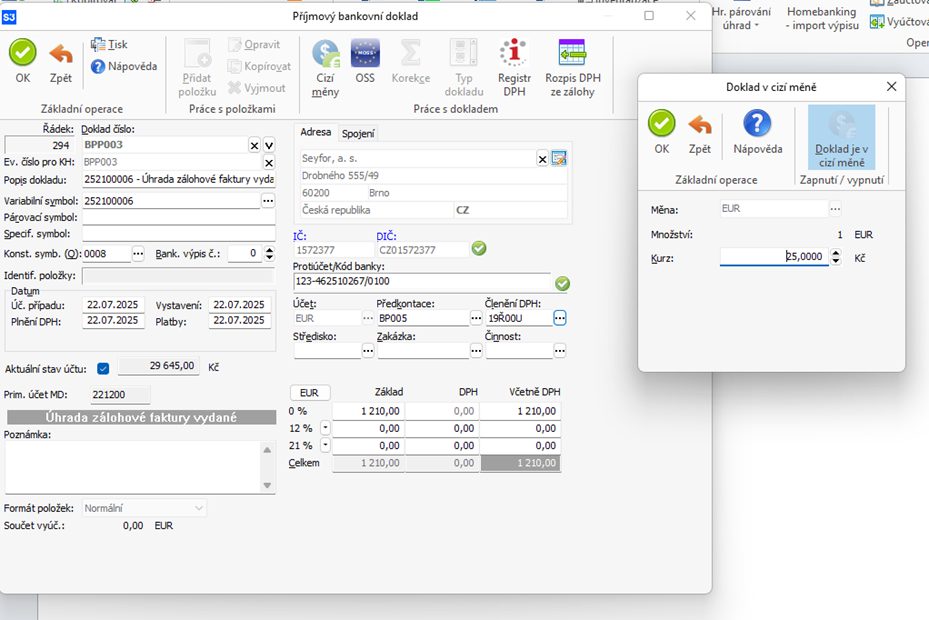Launch Rozpis DPH ze zálohy
Image resolution: width=929 pixels, height=620 pixels.
pyautogui.click(x=573, y=68)
